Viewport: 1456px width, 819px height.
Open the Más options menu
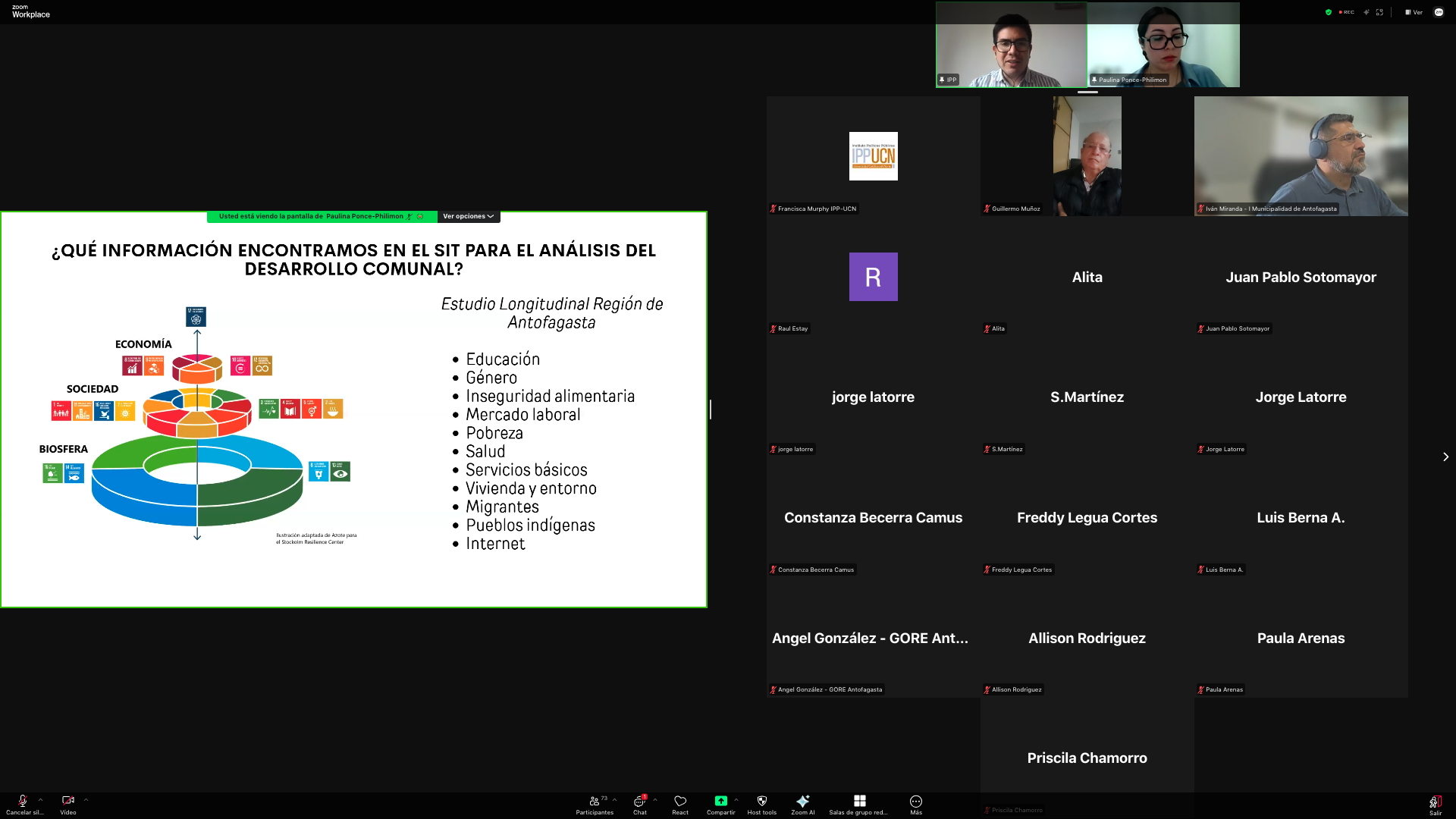[916, 805]
